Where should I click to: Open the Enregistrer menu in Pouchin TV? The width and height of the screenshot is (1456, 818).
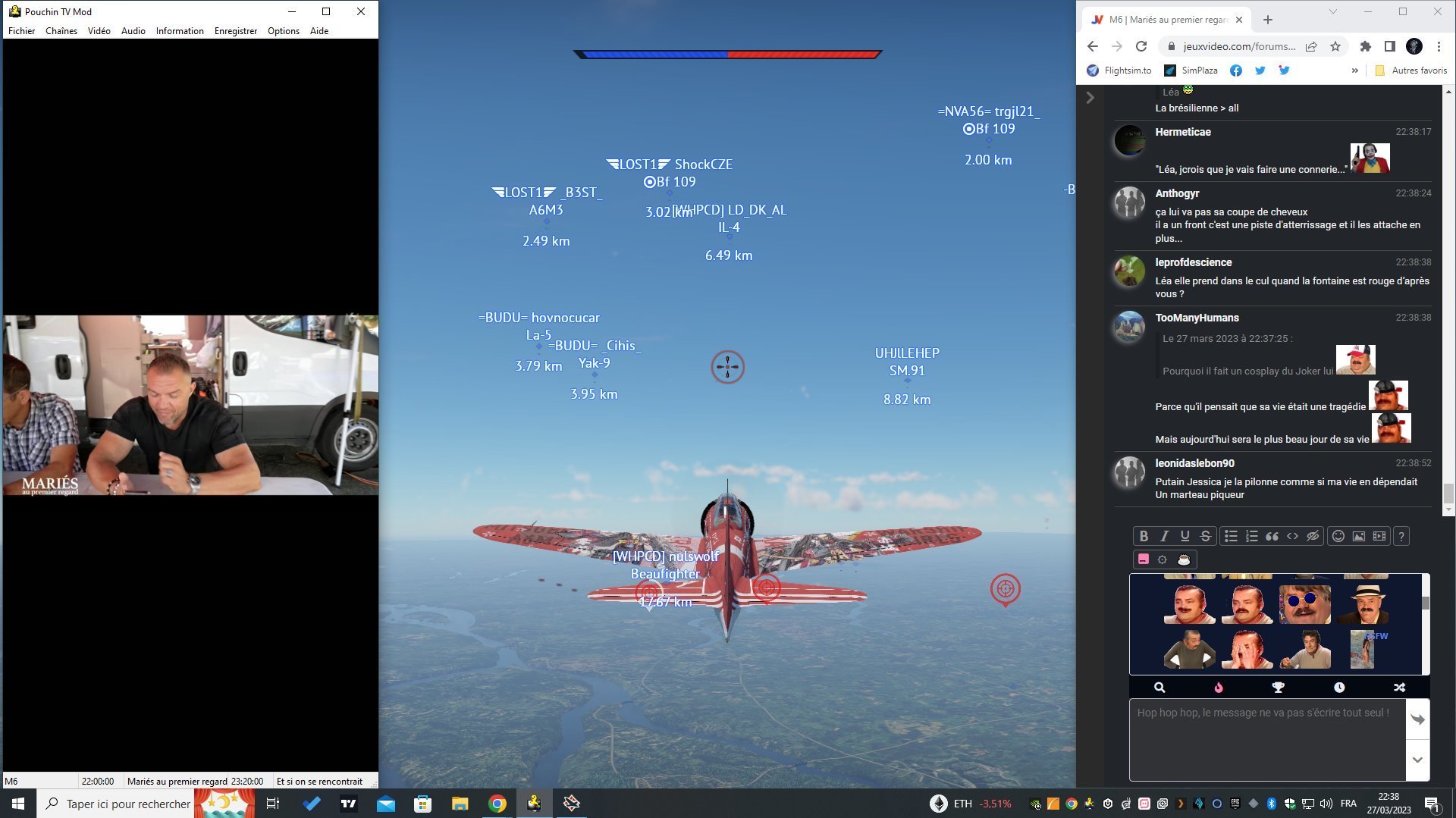click(x=236, y=31)
